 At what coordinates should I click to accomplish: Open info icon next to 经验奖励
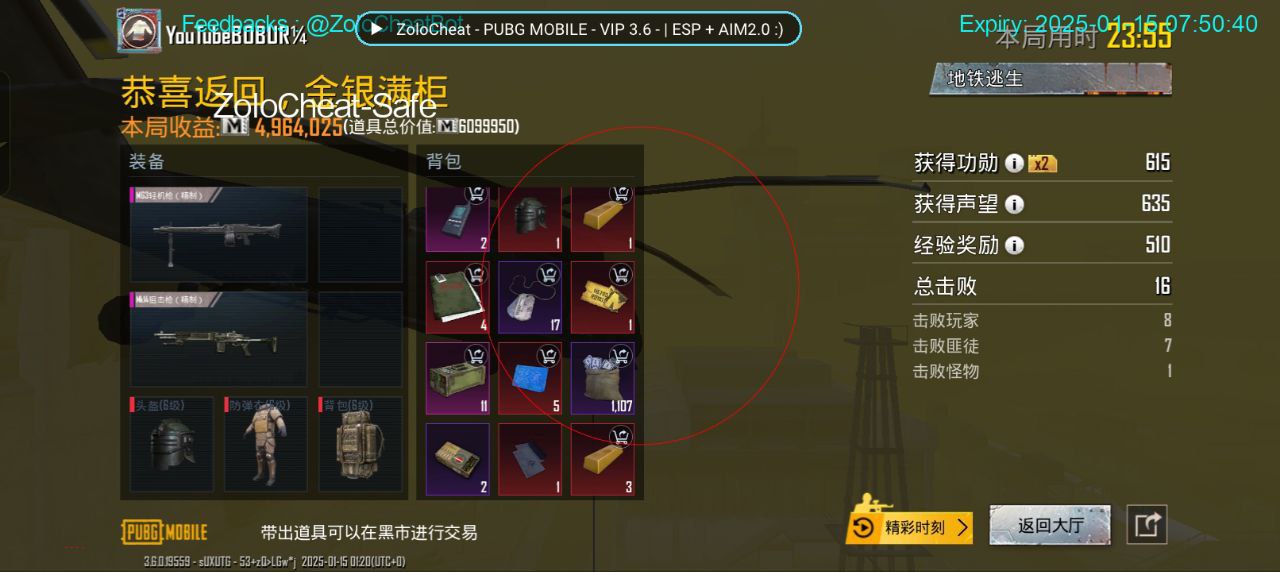1014,245
